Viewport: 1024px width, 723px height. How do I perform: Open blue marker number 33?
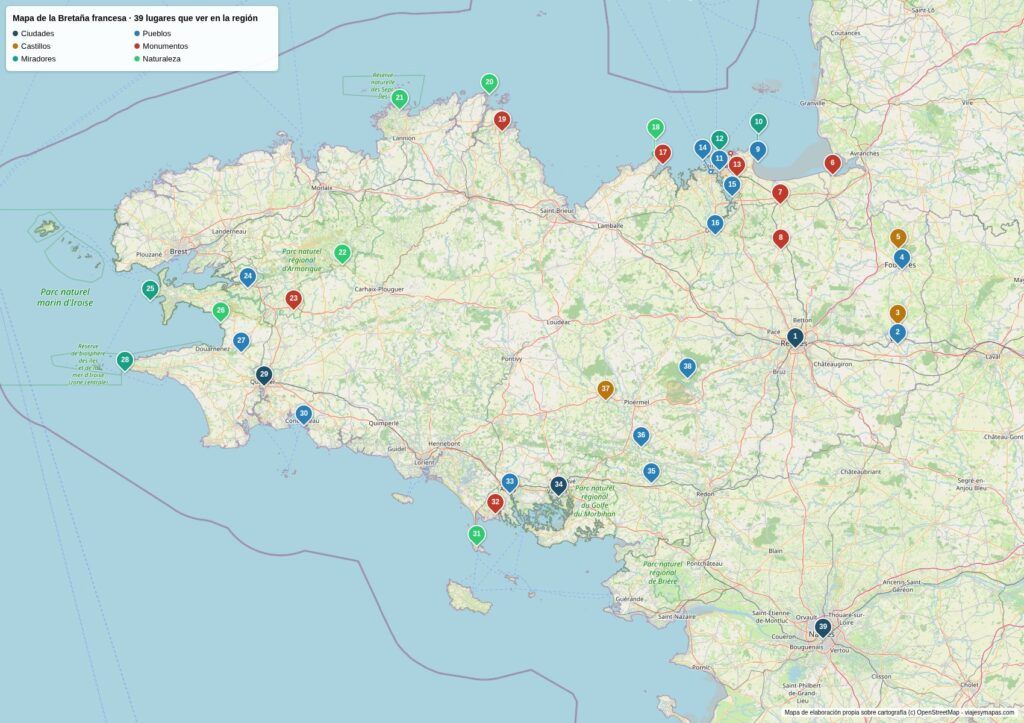pos(509,483)
